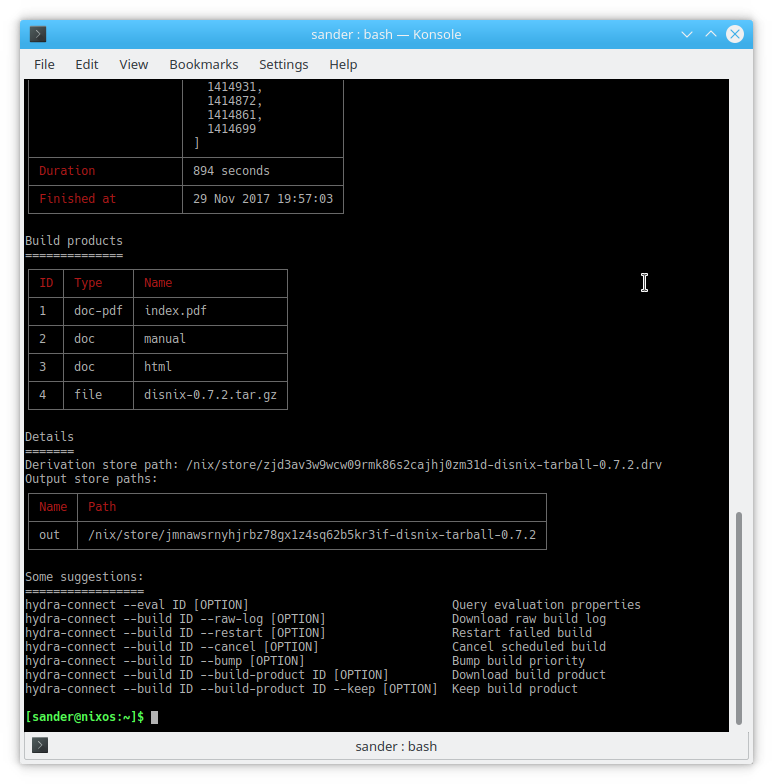Click the 'Duration' row label
Image resolution: width=773 pixels, height=784 pixels.
(67, 171)
